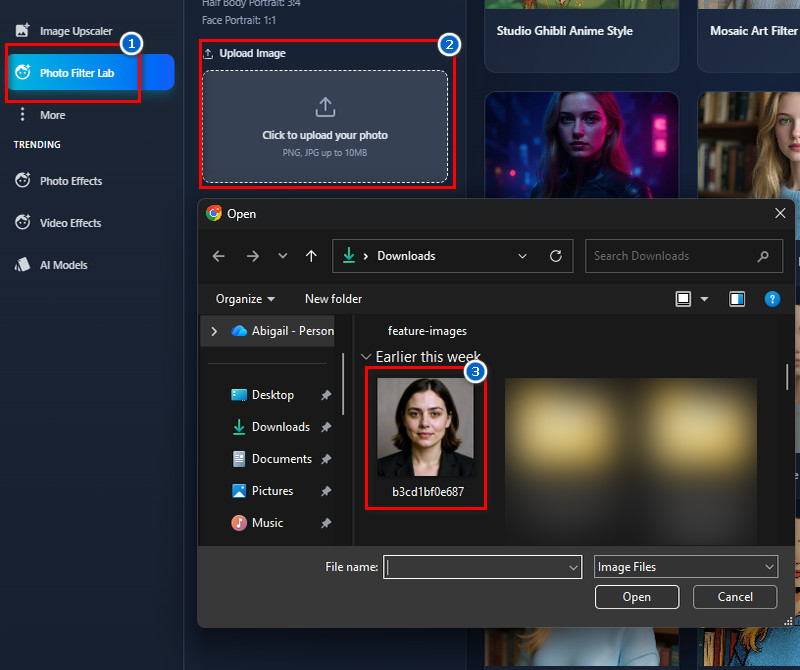Screen dimensions: 800x670
Task: Click the Cancel button
Action: point(735,597)
